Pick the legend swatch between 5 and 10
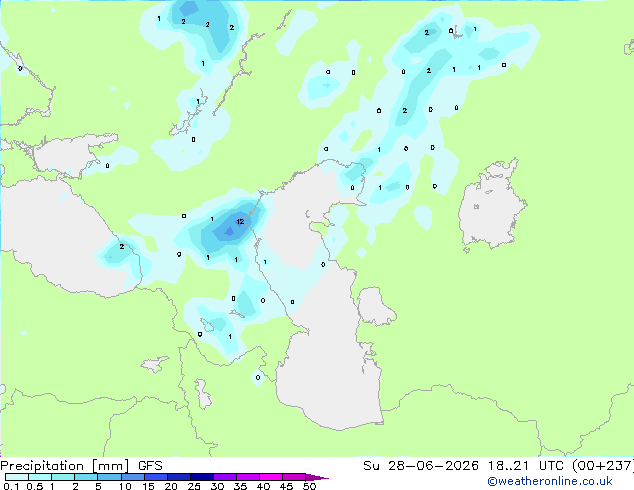 click(x=110, y=477)
